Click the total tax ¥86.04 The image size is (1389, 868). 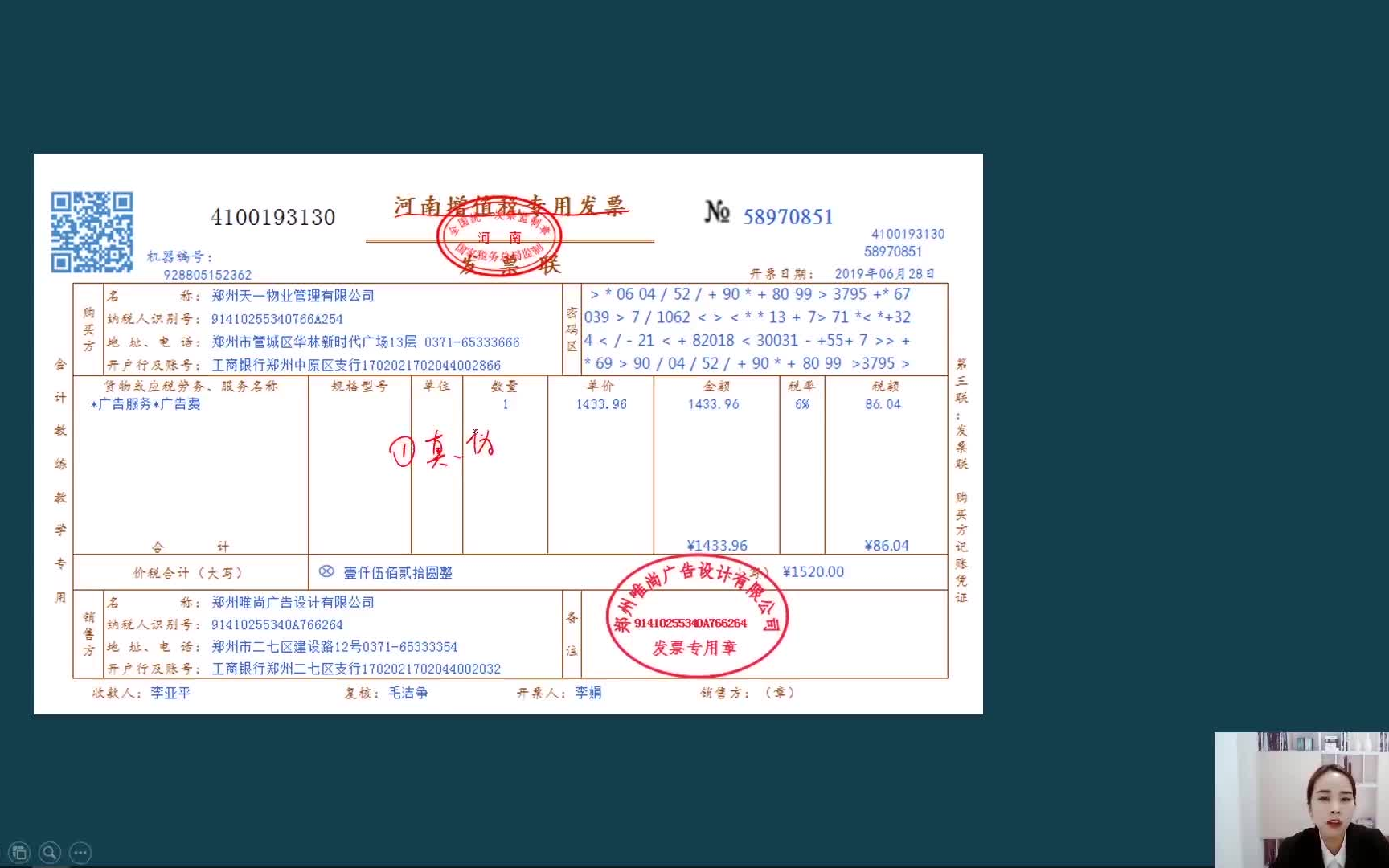887,546
